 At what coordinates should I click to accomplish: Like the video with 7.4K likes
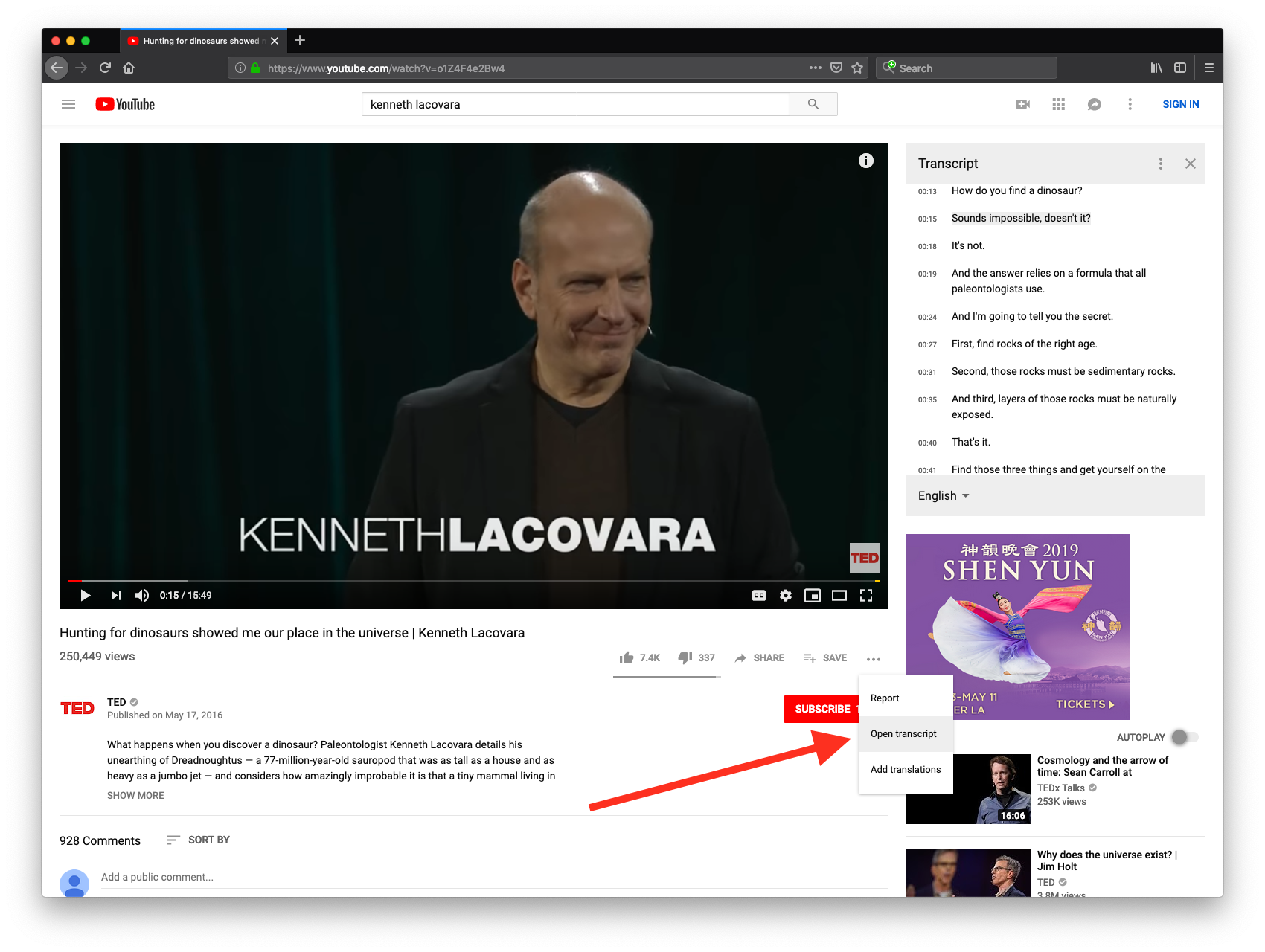pyautogui.click(x=640, y=658)
